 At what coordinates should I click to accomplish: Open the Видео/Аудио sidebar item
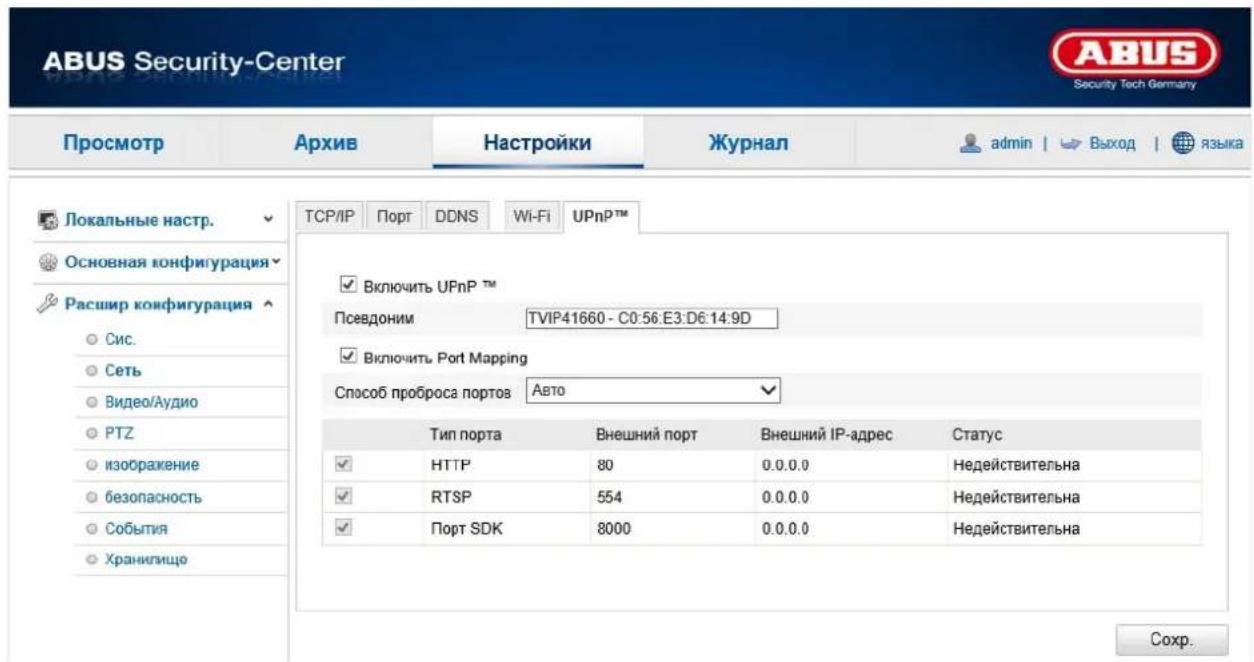tap(152, 402)
